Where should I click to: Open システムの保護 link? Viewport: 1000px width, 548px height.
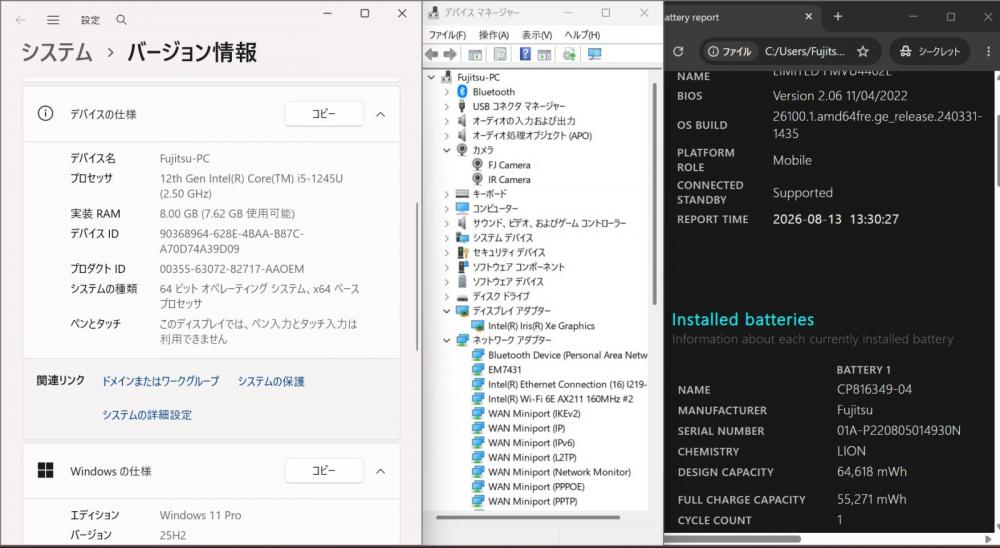271,381
